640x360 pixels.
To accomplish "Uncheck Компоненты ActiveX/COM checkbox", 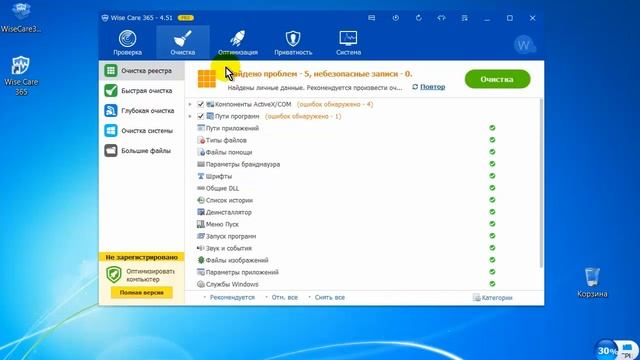I will click(x=200, y=104).
